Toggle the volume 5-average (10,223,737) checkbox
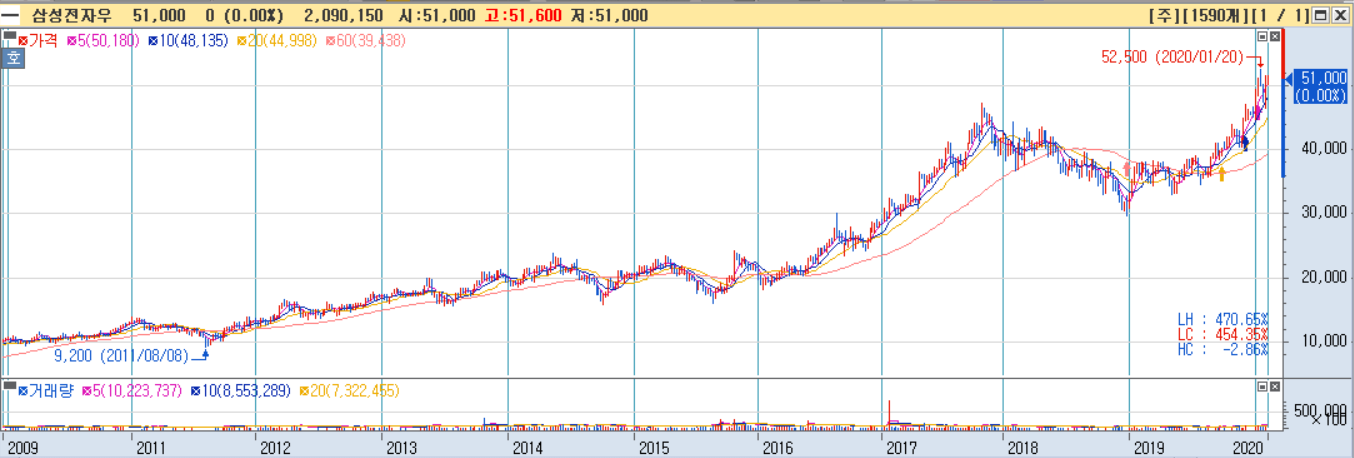The width and height of the screenshot is (1354, 458). click(86, 390)
